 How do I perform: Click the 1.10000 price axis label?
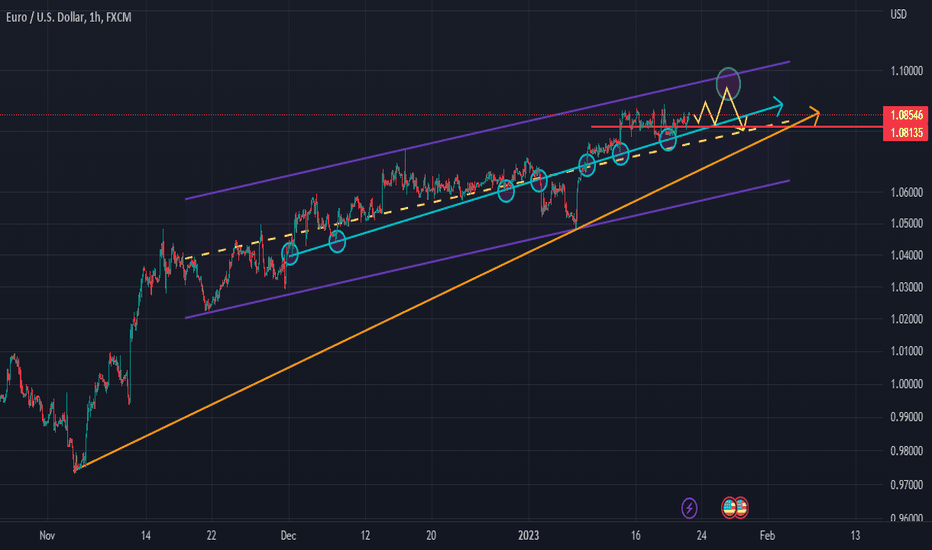906,71
